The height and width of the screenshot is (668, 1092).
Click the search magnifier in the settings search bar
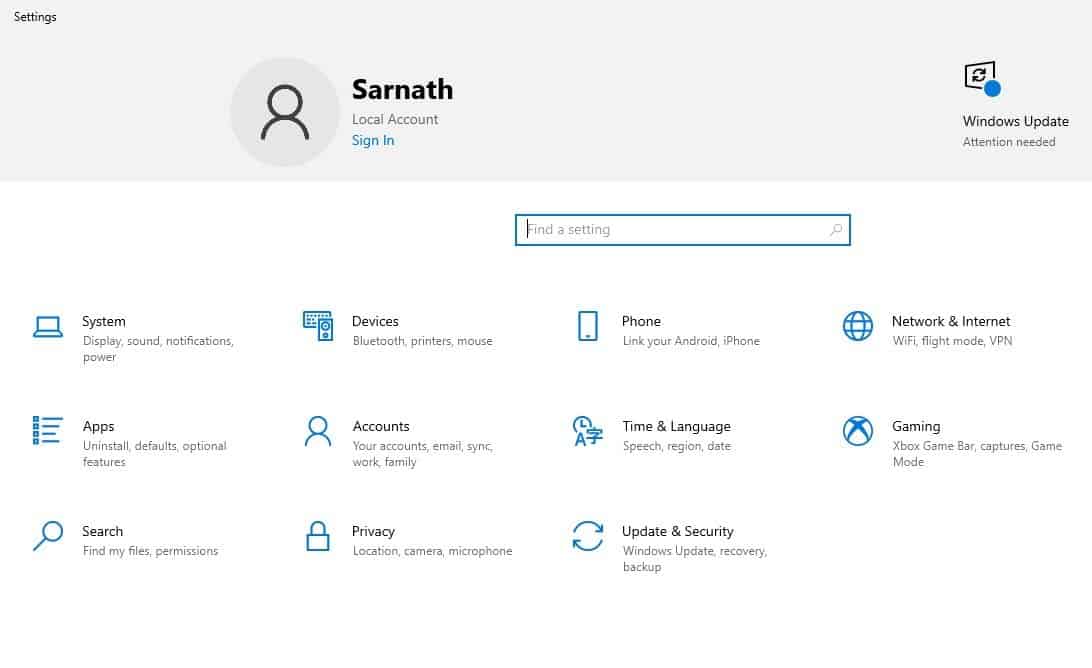tap(835, 229)
